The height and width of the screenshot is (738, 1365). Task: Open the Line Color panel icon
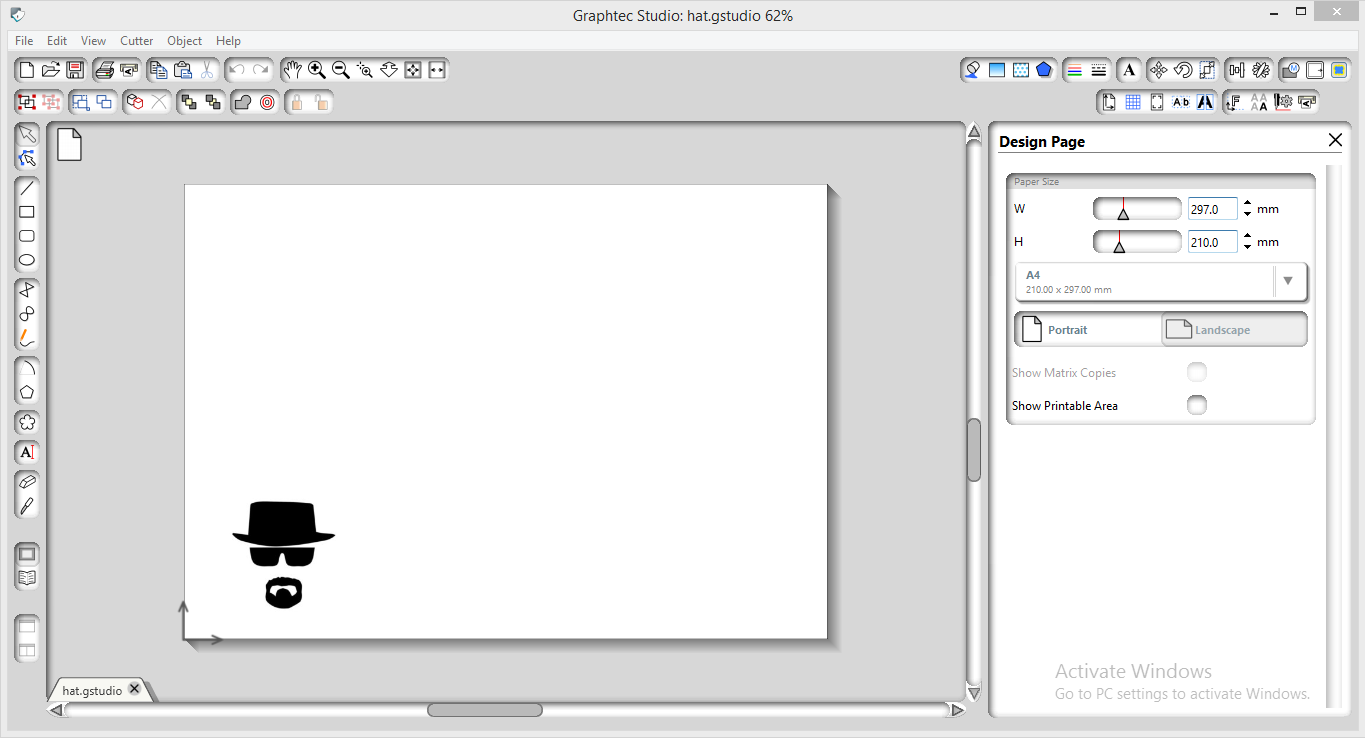(1075, 70)
